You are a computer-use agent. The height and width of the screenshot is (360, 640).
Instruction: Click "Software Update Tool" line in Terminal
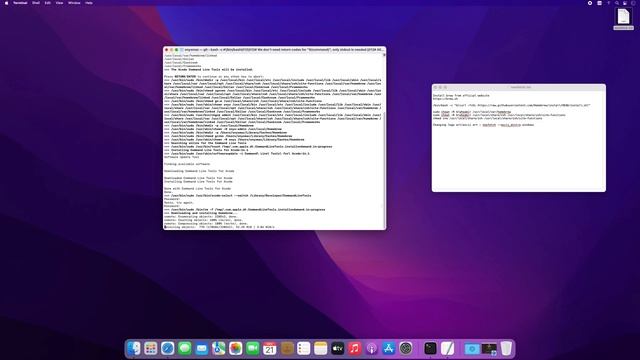click(x=182, y=157)
